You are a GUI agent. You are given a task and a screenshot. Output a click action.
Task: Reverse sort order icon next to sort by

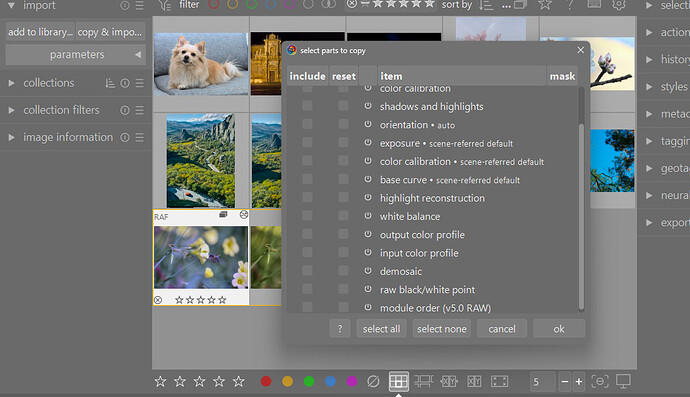coord(486,5)
